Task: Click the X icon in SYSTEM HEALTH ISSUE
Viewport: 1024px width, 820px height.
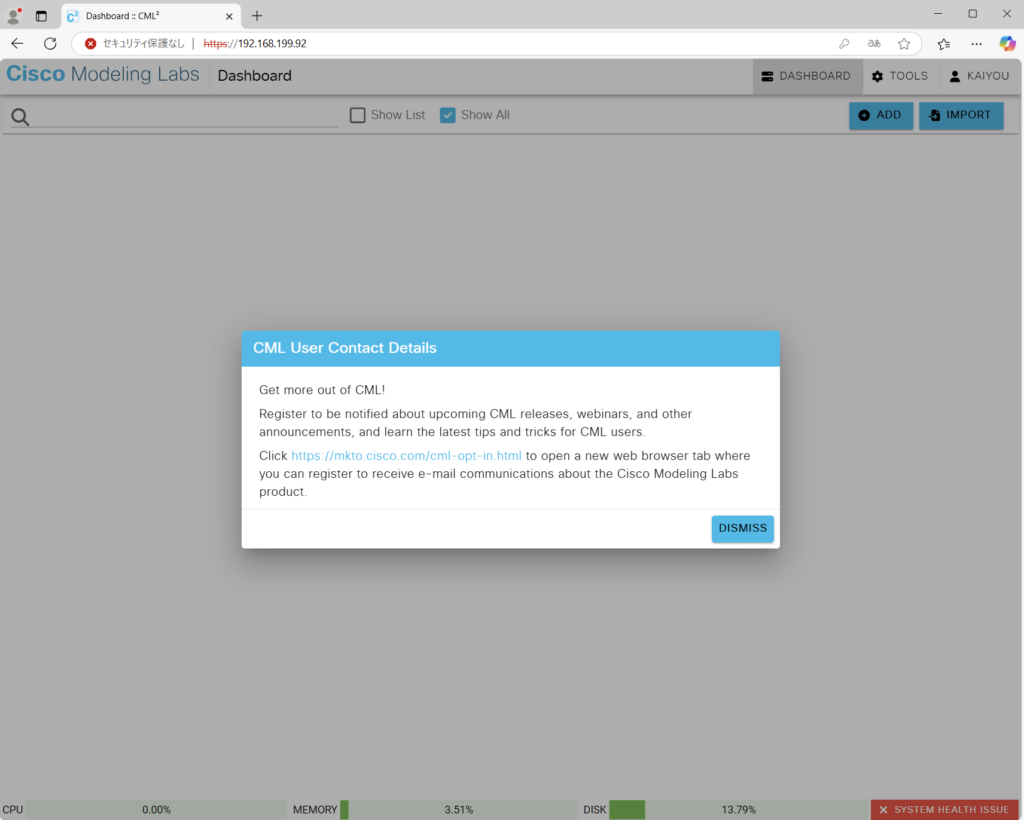Action: click(883, 810)
